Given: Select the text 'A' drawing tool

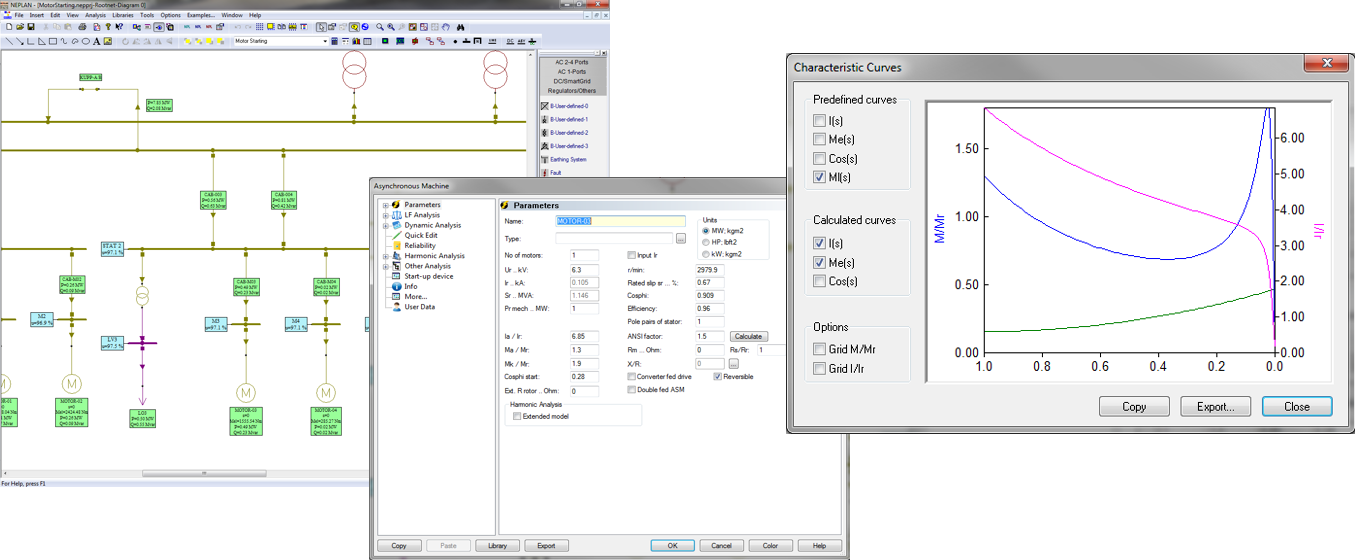Looking at the screenshot, I should point(96,41).
